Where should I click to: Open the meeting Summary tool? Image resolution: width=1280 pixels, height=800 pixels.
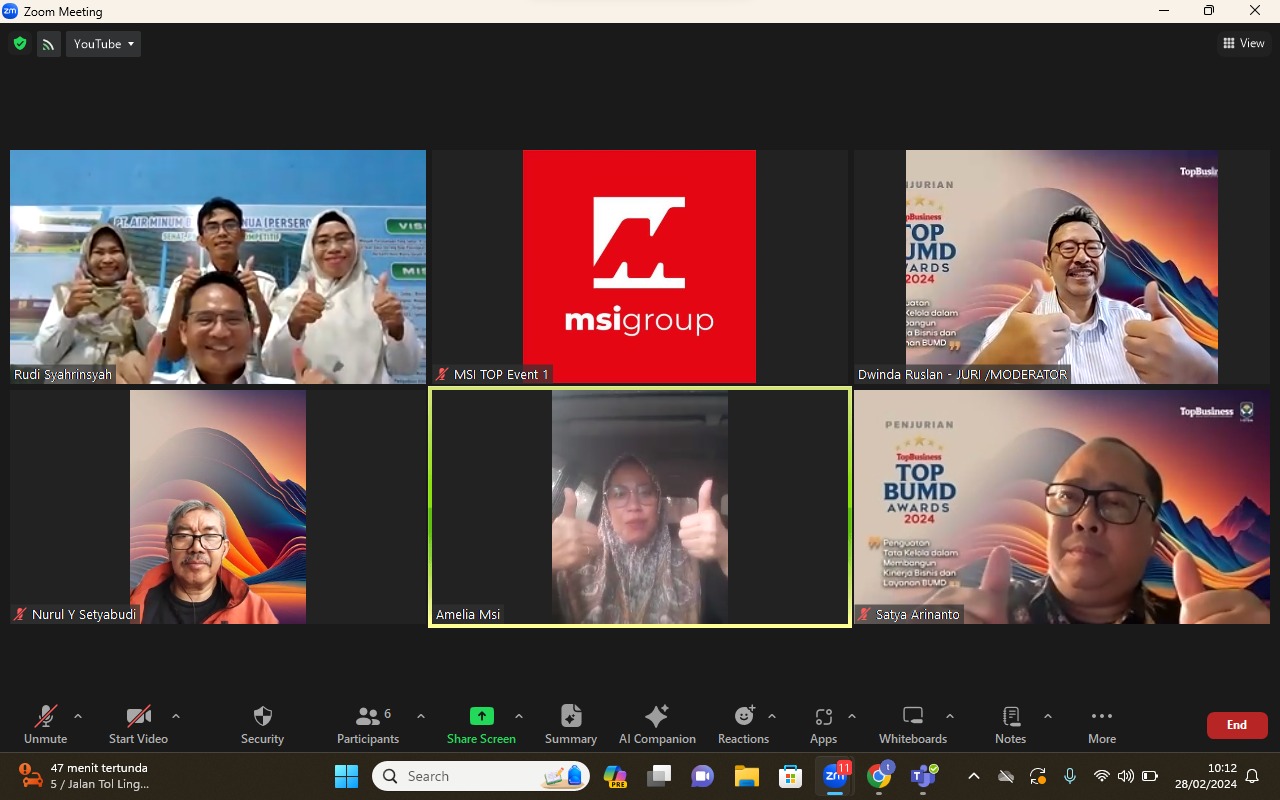pos(571,725)
